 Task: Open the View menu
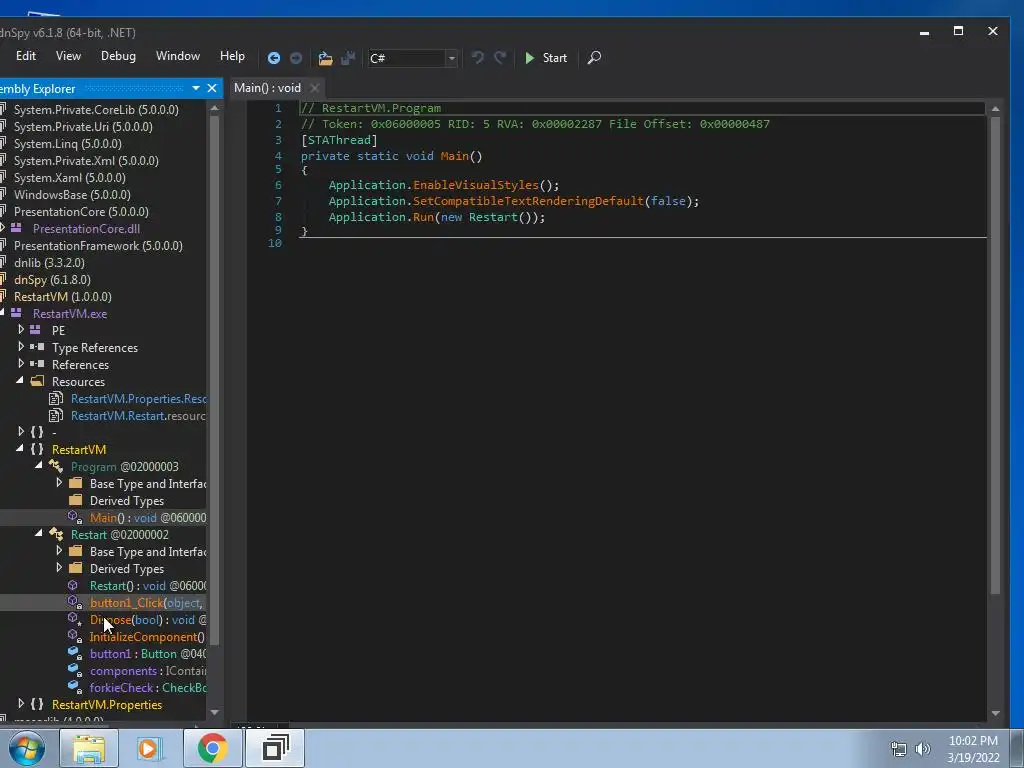(x=68, y=56)
